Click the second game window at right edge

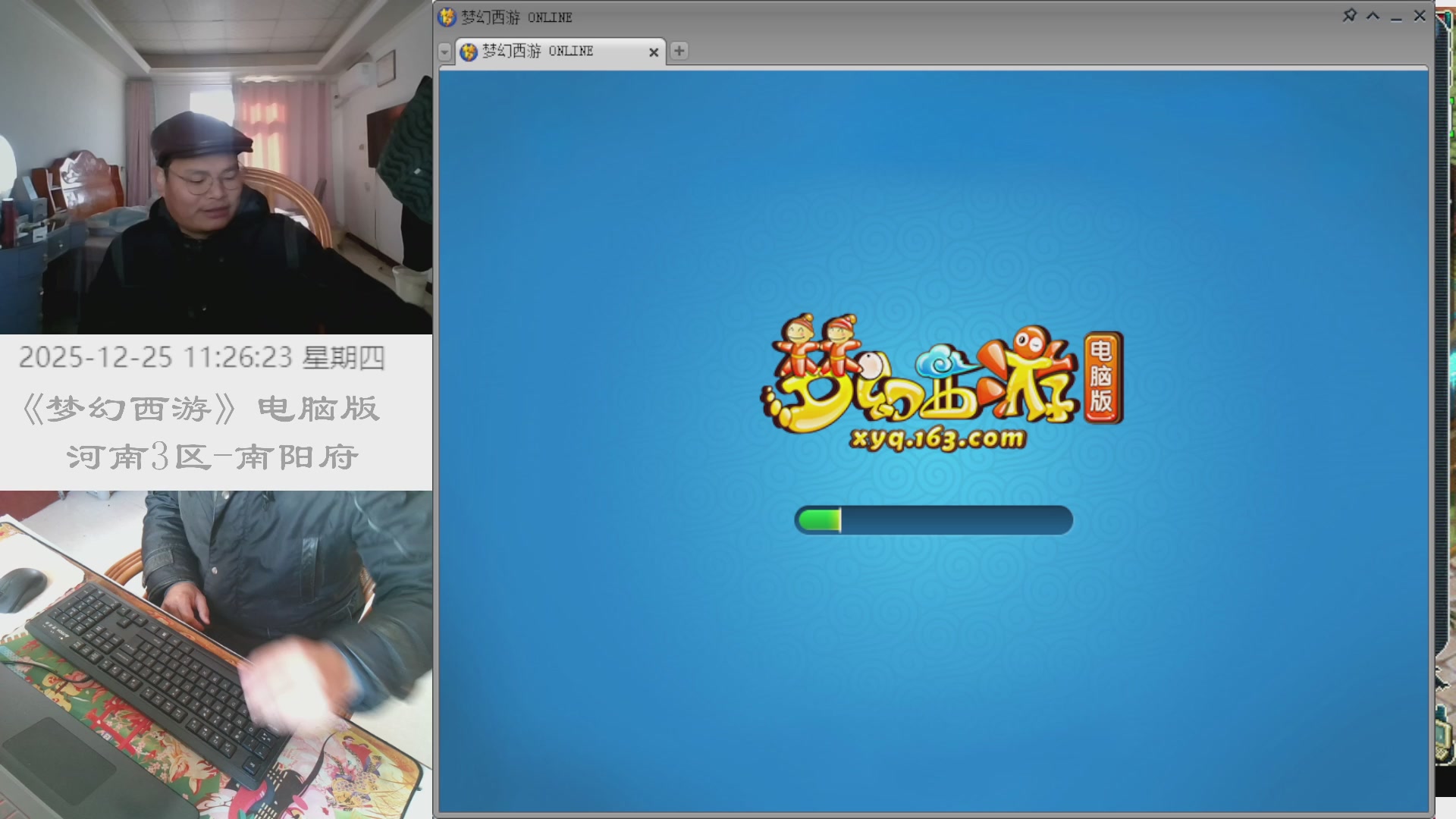1445,409
